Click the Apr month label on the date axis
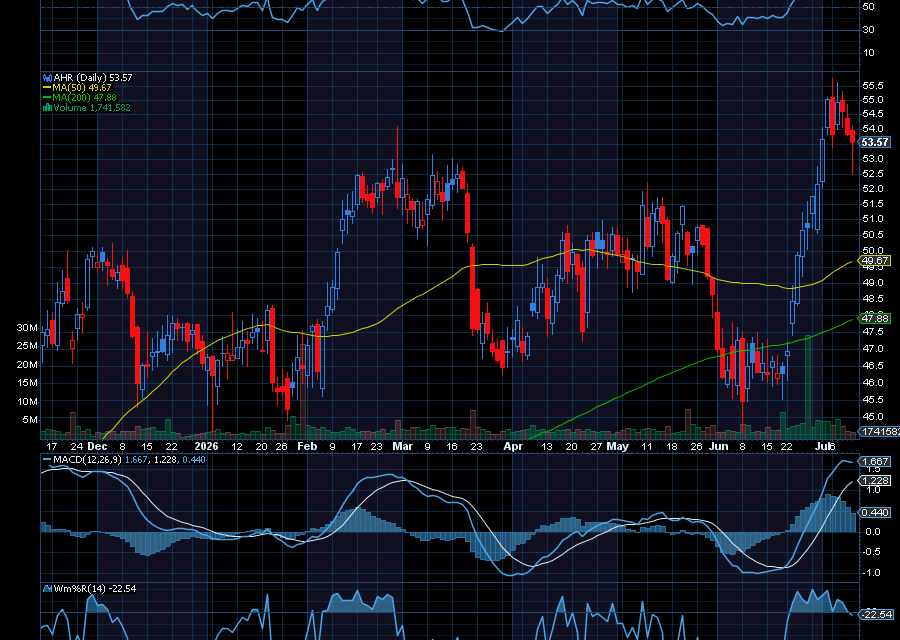900x640 pixels. tap(513, 446)
